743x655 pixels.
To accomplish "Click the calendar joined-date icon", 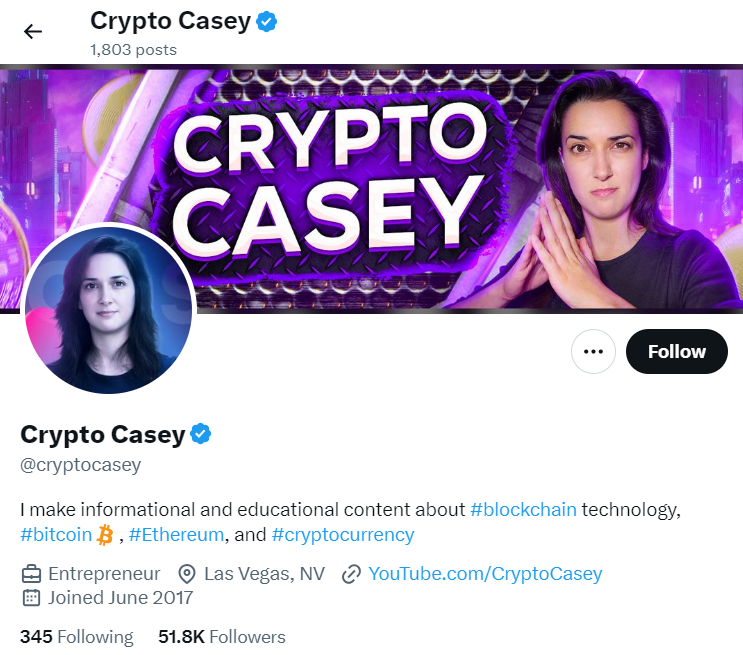I will 31,598.
